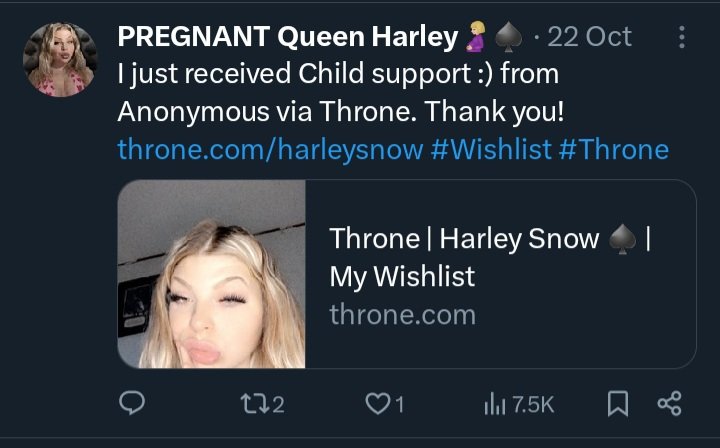The width and height of the screenshot is (720, 448).
Task: Repost using the retweet arrows icon
Action: pyautogui.click(x=253, y=404)
